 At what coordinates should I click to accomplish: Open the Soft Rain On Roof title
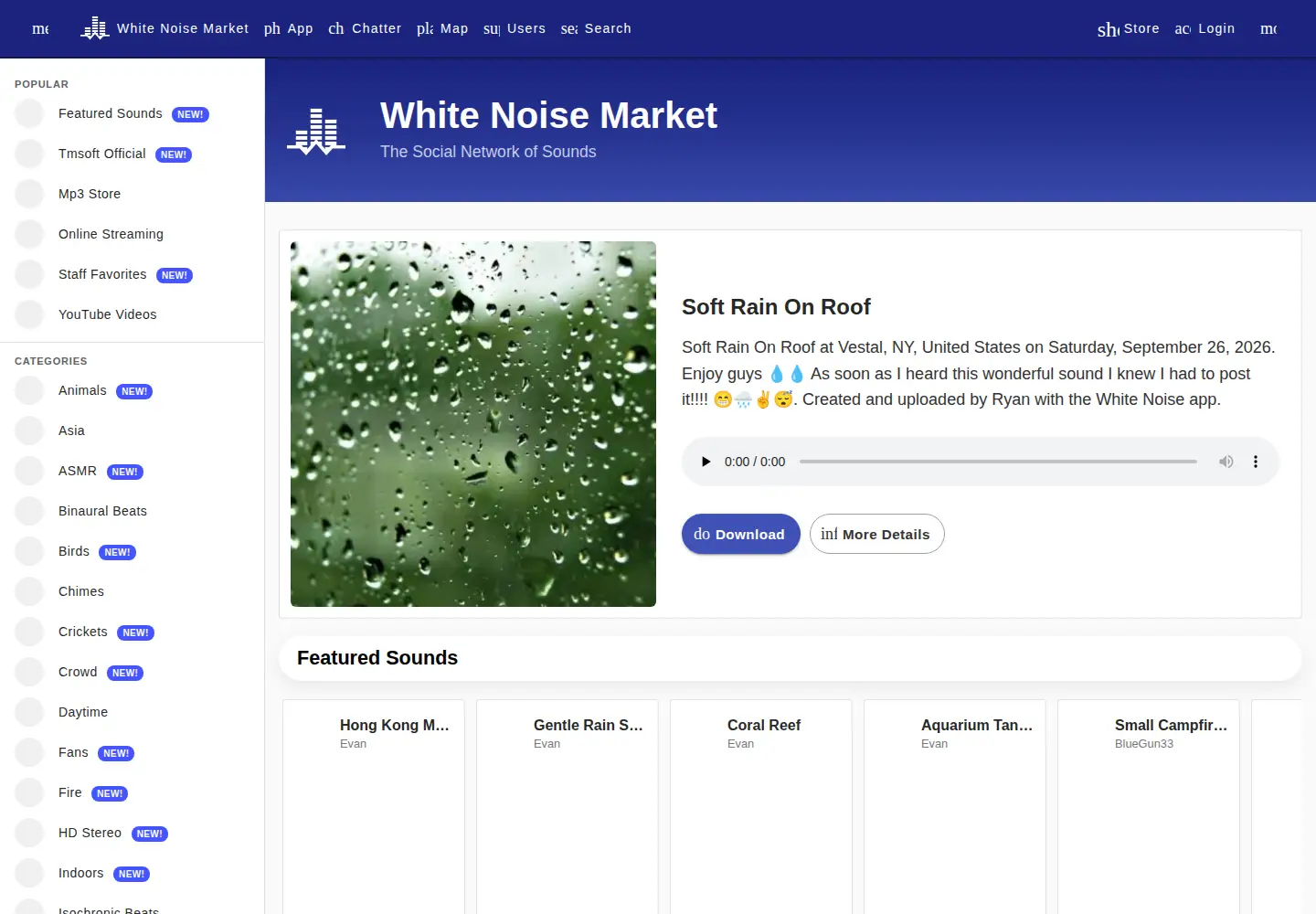coord(776,307)
